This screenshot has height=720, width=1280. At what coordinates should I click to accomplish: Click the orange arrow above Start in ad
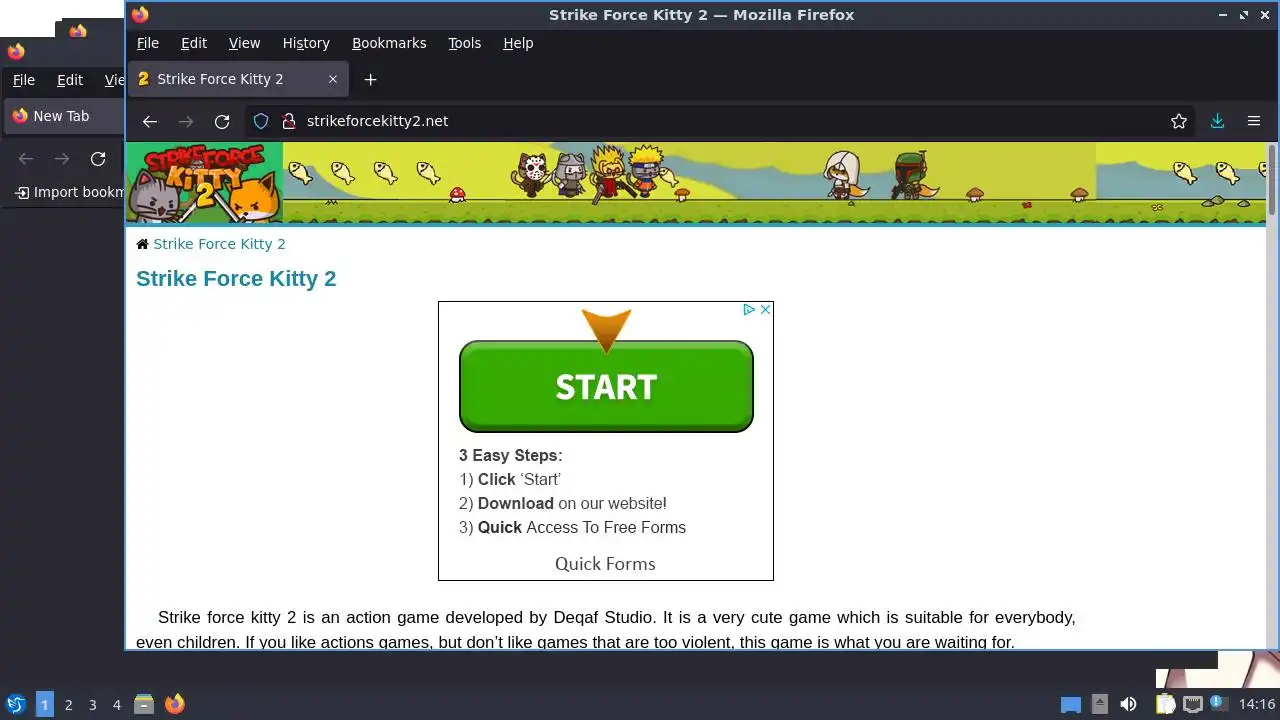(606, 331)
